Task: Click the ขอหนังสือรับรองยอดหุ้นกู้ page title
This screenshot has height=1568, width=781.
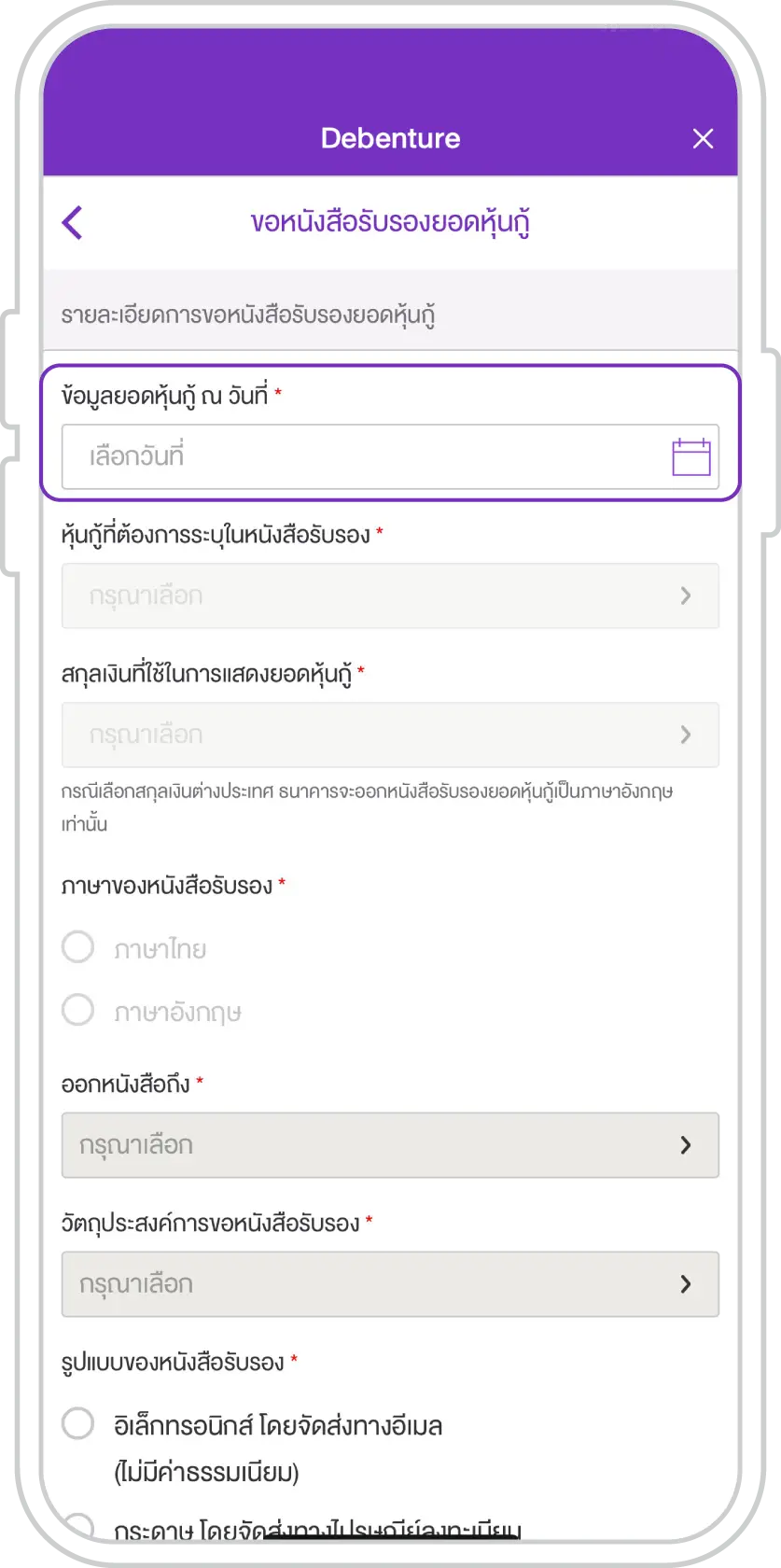Action: click(x=390, y=223)
